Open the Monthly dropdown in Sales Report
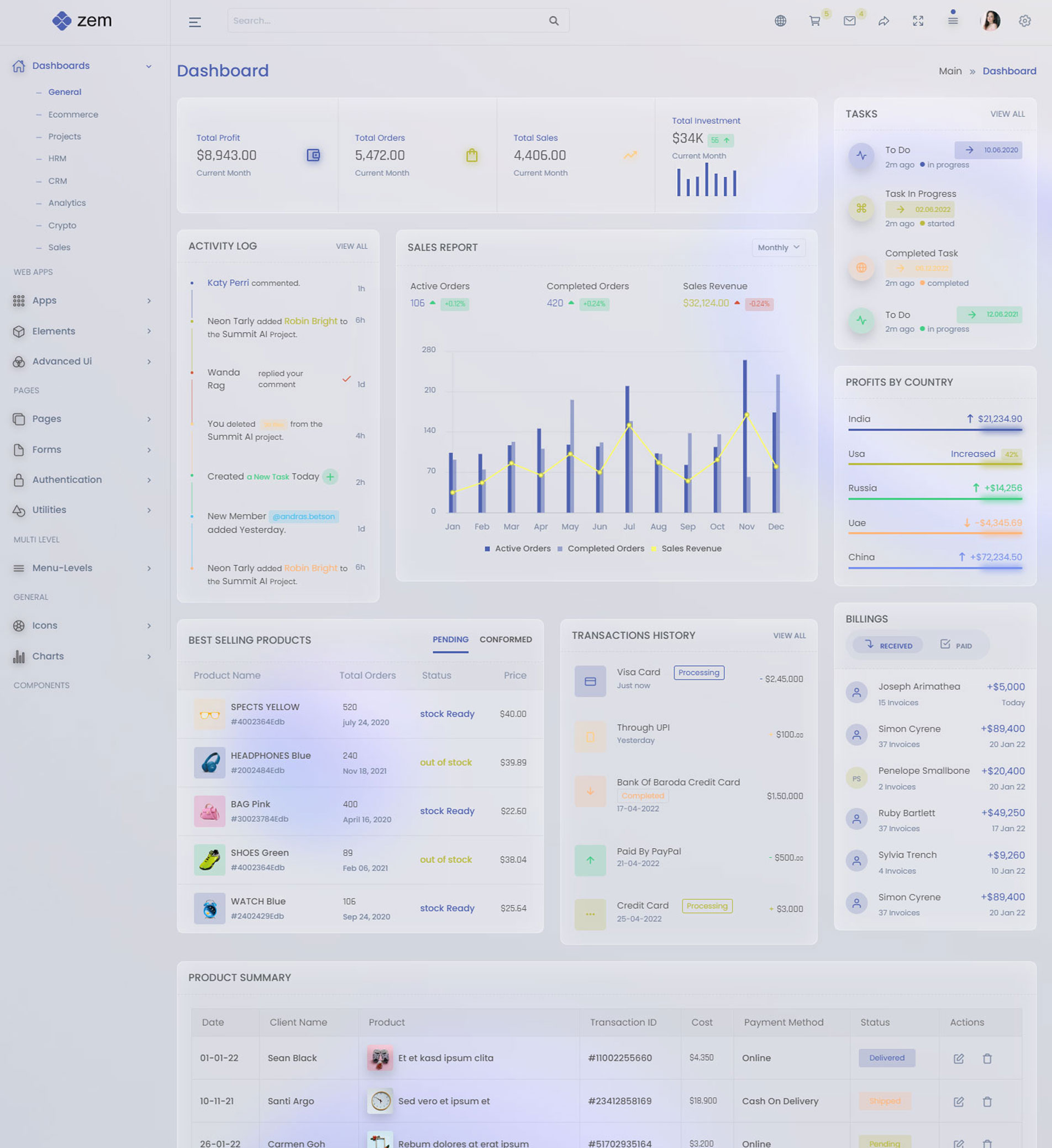 (x=778, y=247)
